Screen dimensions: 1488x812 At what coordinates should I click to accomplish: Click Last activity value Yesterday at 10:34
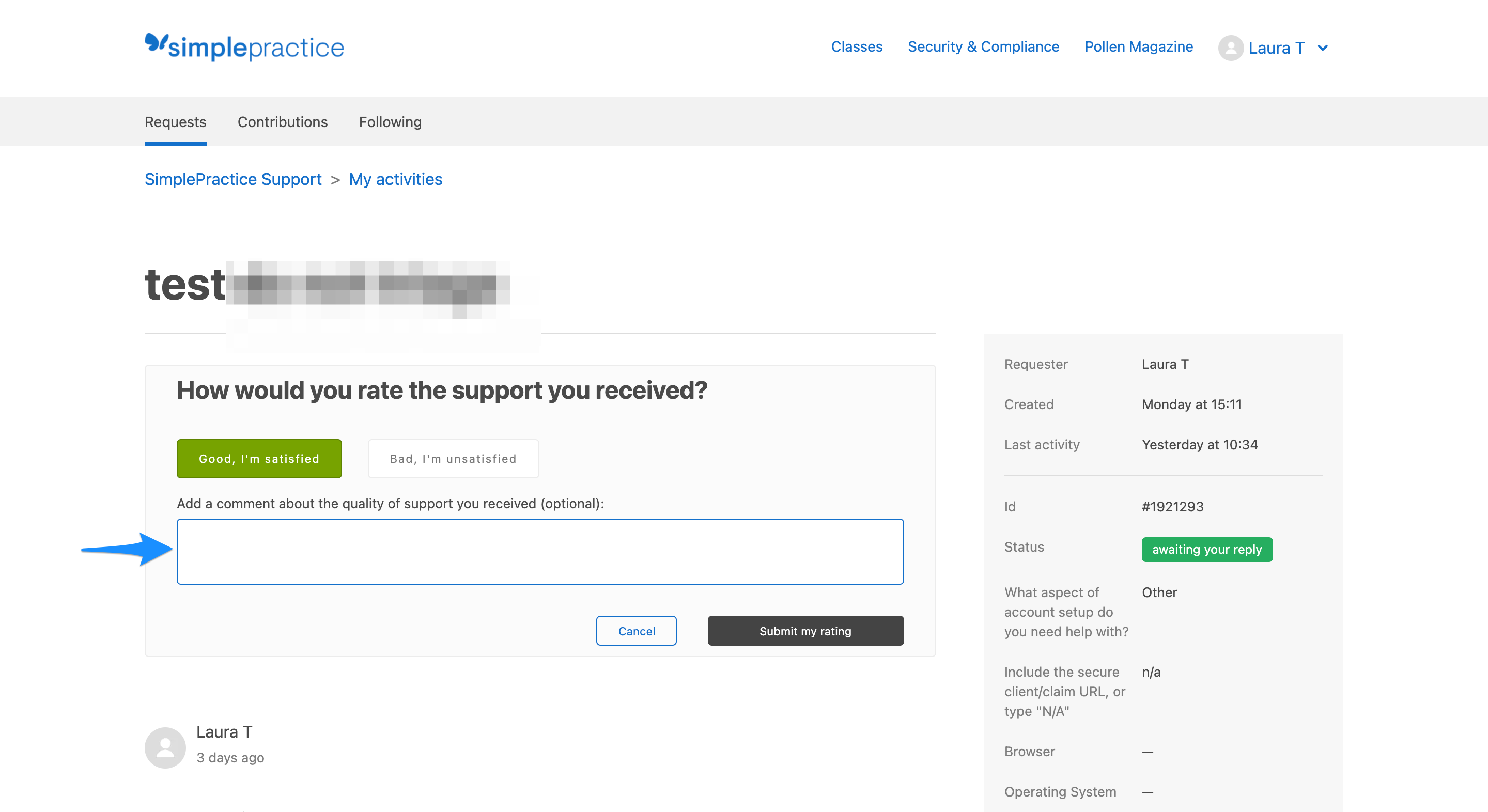click(x=1199, y=445)
